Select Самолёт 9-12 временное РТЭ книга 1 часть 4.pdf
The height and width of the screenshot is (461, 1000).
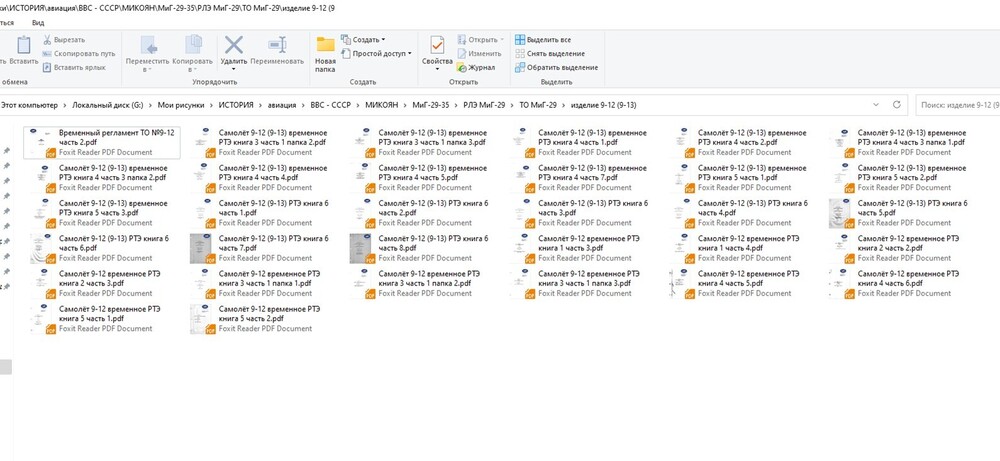(x=741, y=249)
